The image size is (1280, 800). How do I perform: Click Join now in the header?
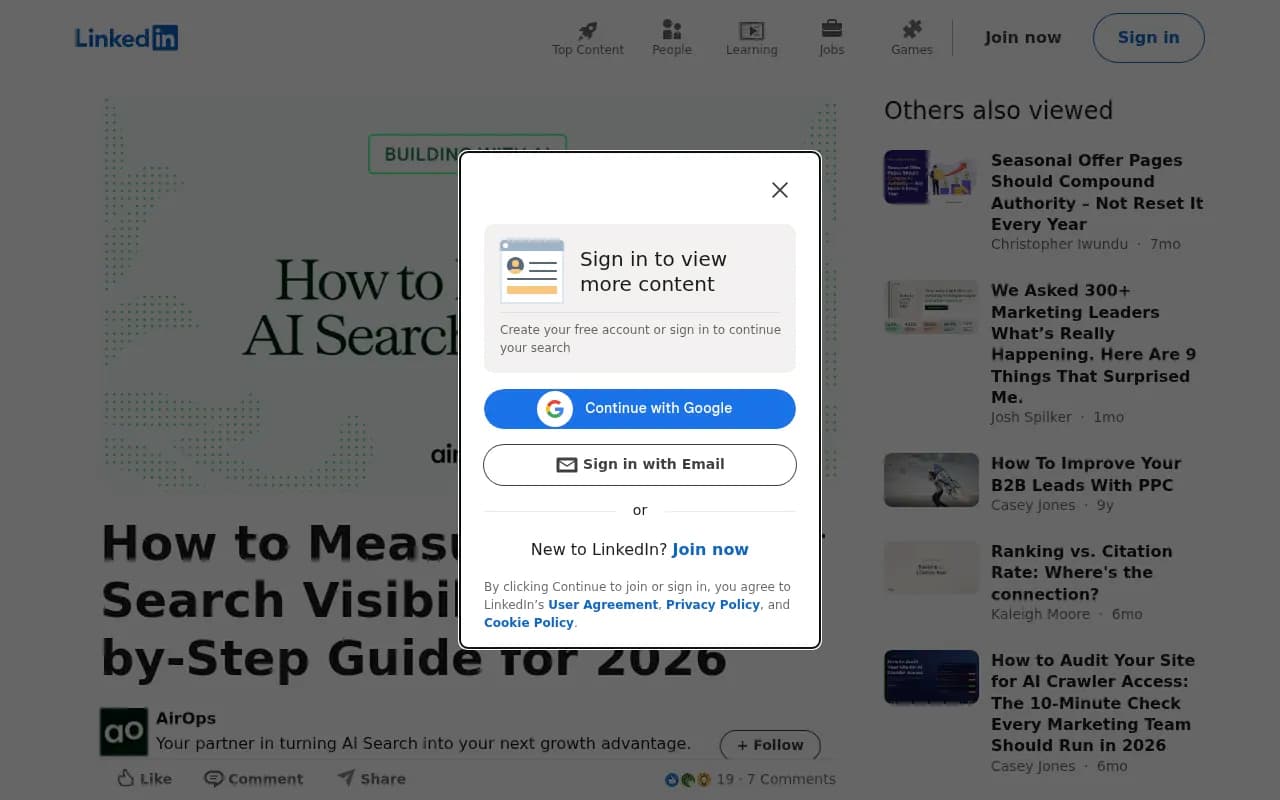[x=1023, y=37]
